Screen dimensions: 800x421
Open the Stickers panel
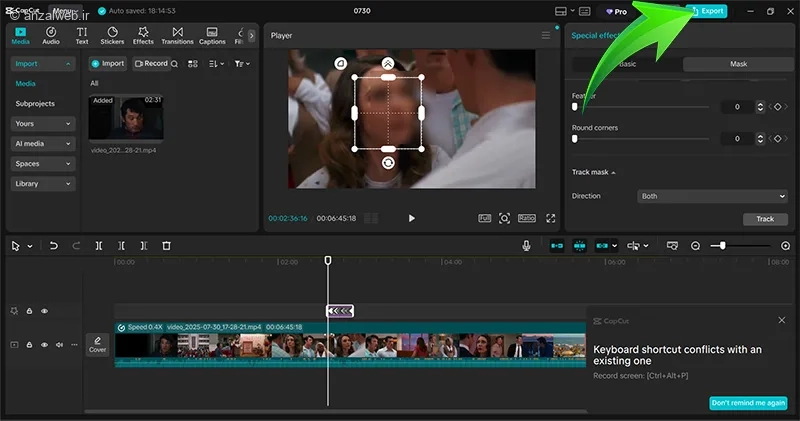click(x=112, y=36)
